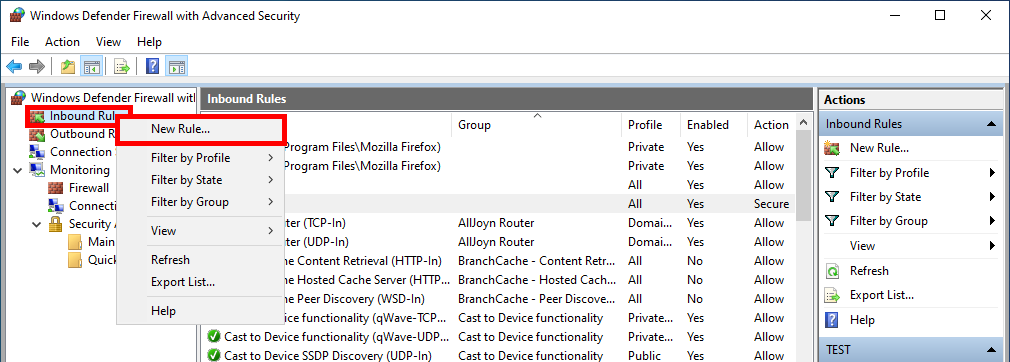Sort by the Profile column header
The image size is (1010, 362).
[x=652, y=125]
